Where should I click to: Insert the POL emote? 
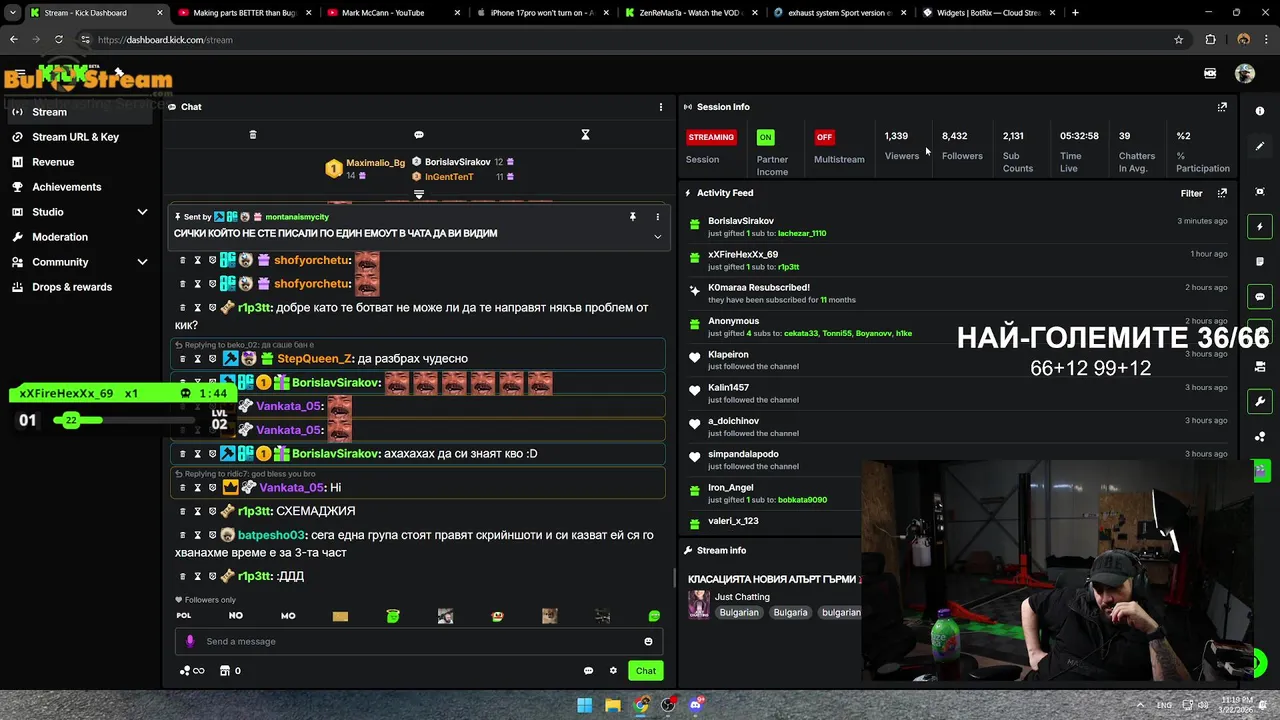tap(184, 616)
